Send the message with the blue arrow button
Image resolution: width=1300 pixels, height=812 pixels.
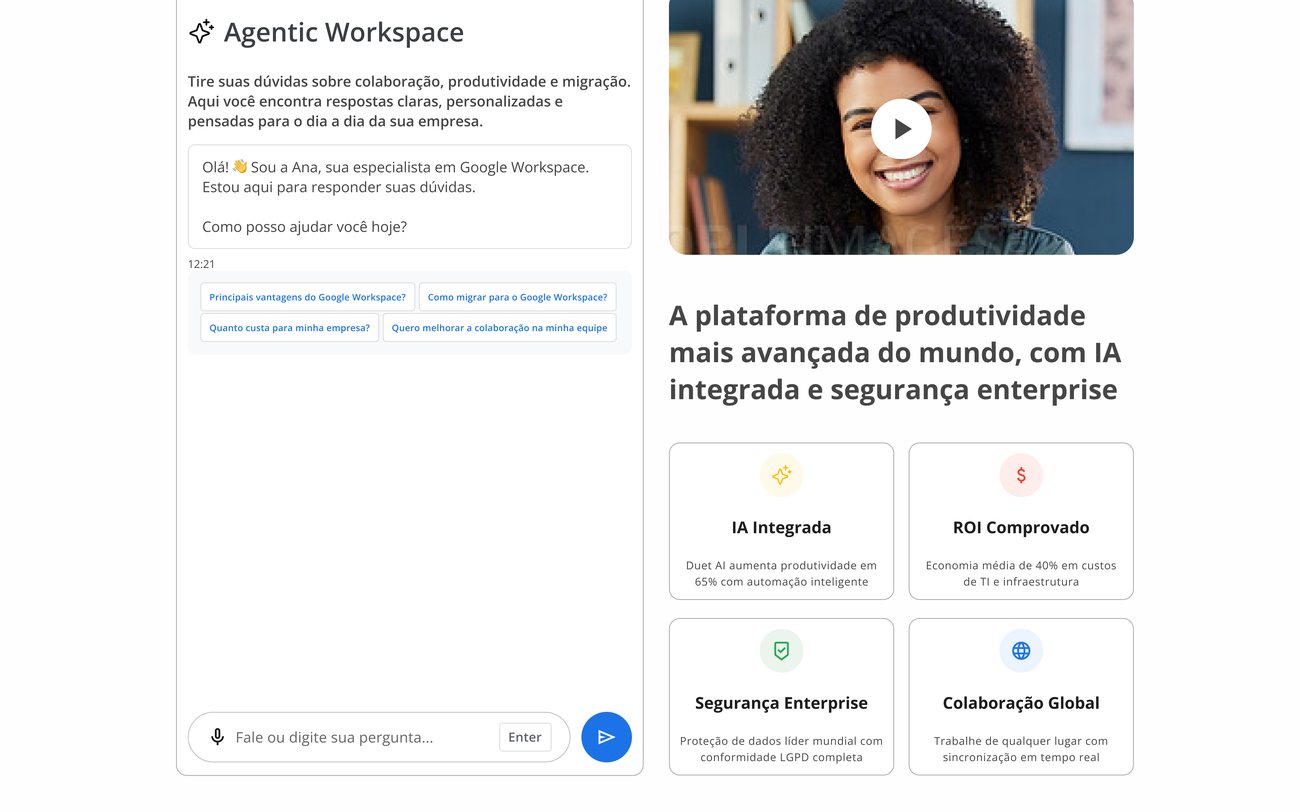[606, 737]
